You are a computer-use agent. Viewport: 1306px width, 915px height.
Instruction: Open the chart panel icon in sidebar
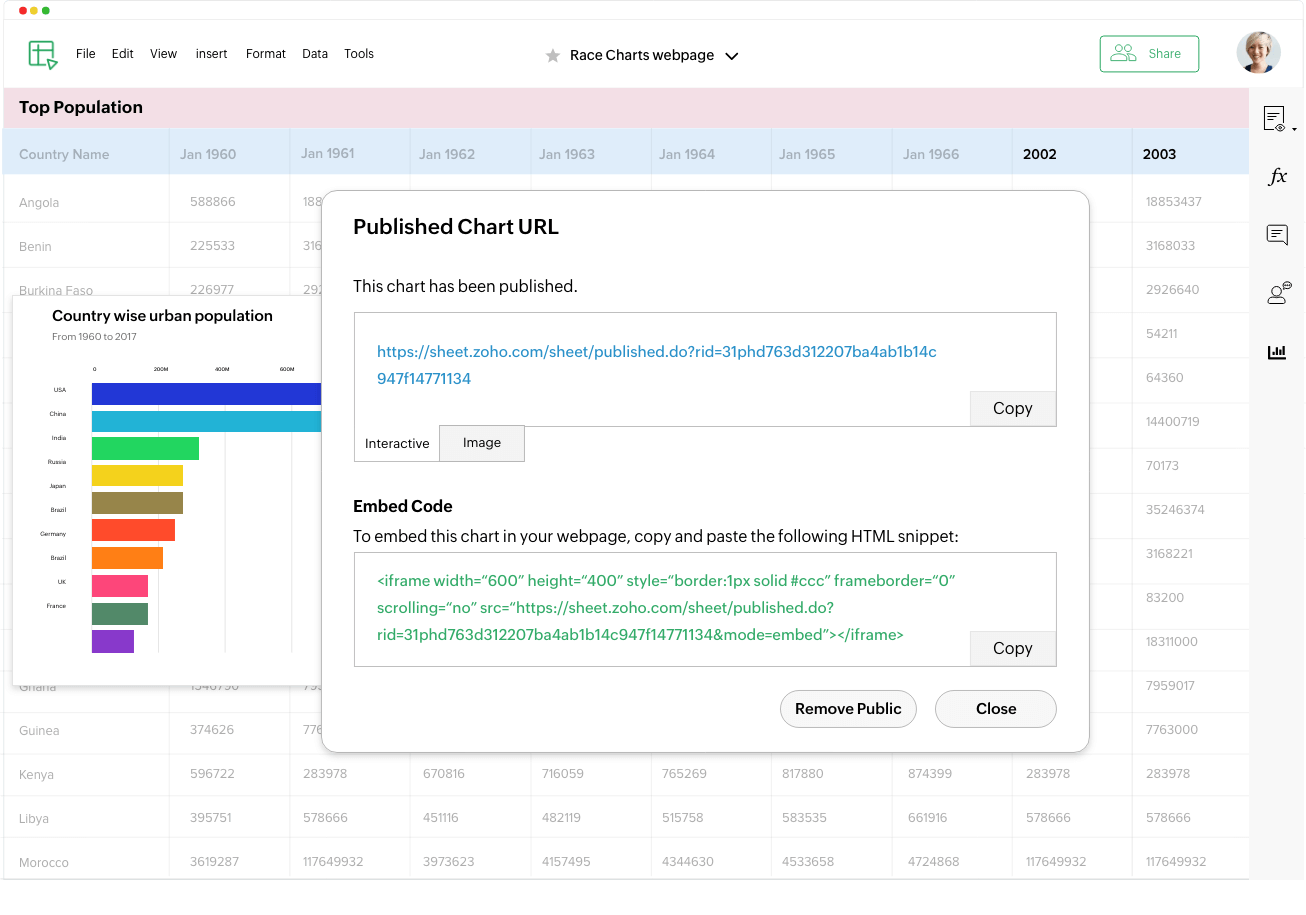tap(1277, 352)
